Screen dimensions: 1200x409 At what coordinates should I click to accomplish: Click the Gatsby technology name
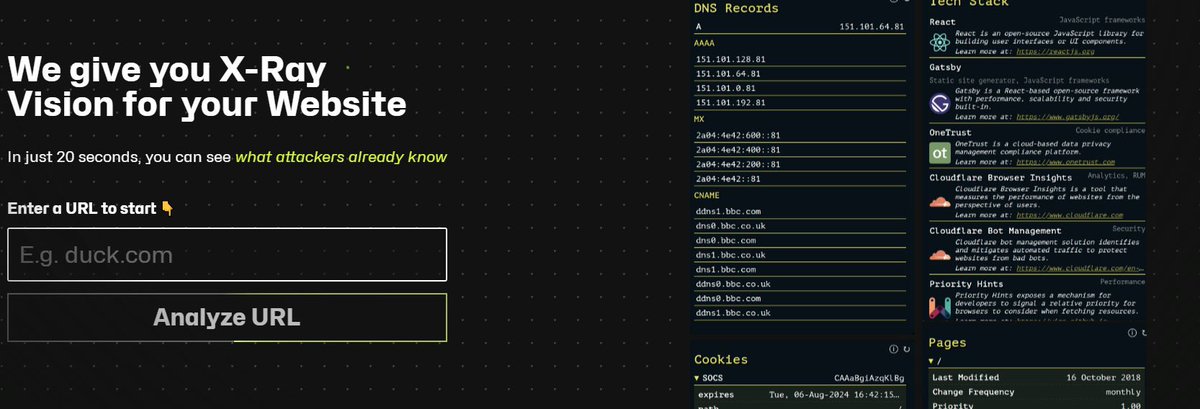tap(947, 67)
